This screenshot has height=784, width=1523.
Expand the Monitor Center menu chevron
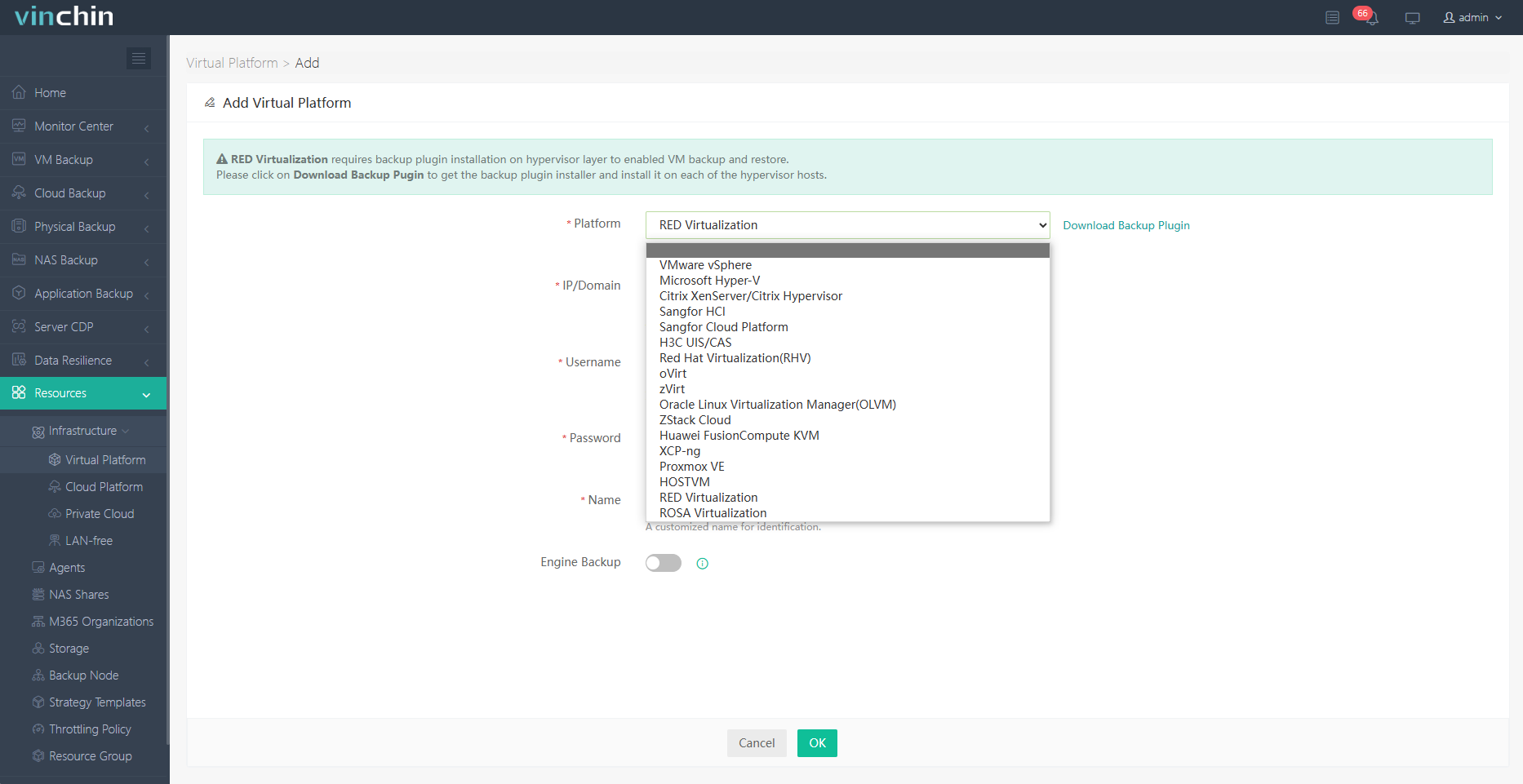pyautogui.click(x=146, y=127)
